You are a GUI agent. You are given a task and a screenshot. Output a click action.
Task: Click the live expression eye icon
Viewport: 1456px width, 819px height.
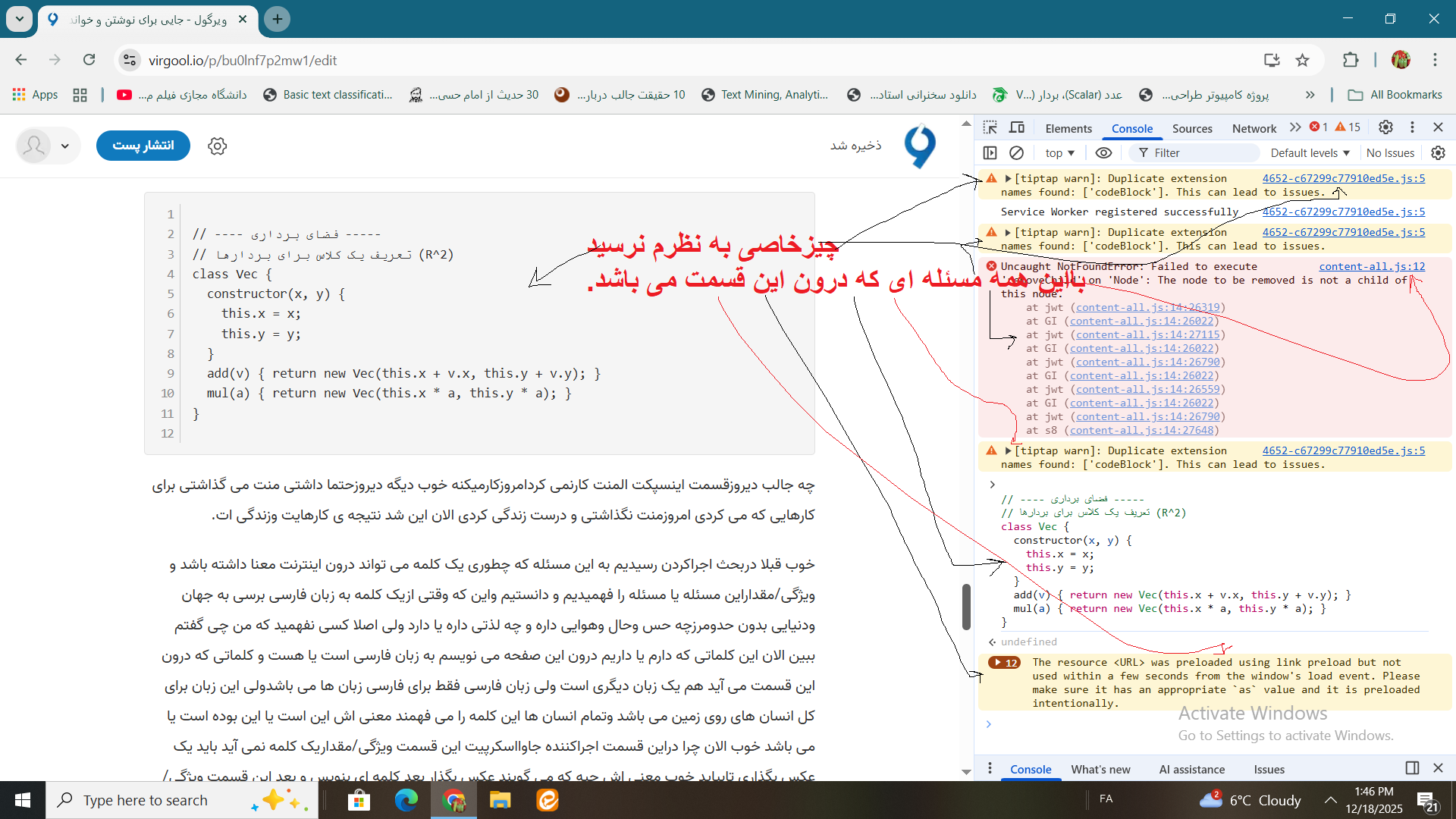pos(1103,153)
